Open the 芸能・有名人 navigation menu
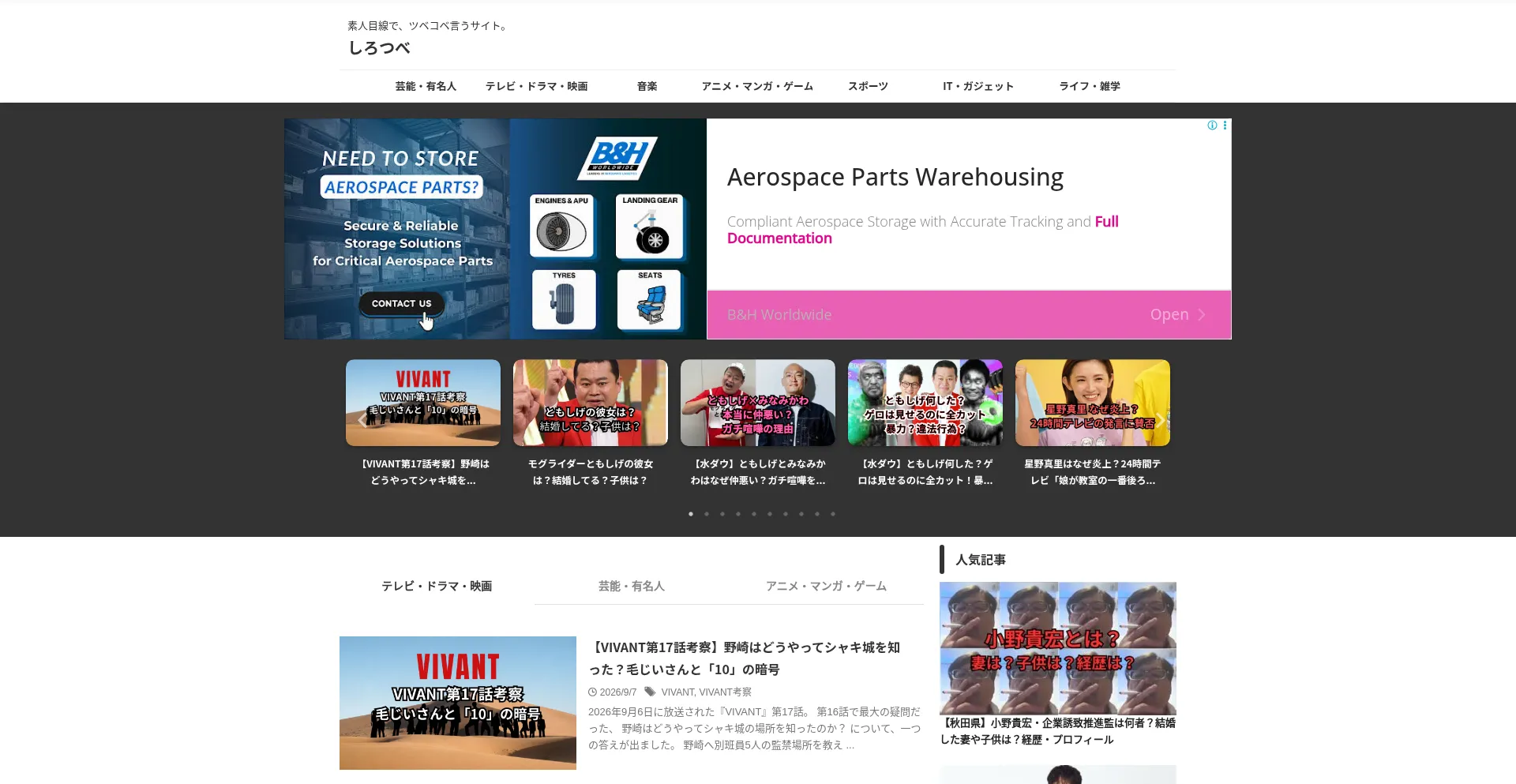This screenshot has width=1516, height=784. pyautogui.click(x=426, y=86)
